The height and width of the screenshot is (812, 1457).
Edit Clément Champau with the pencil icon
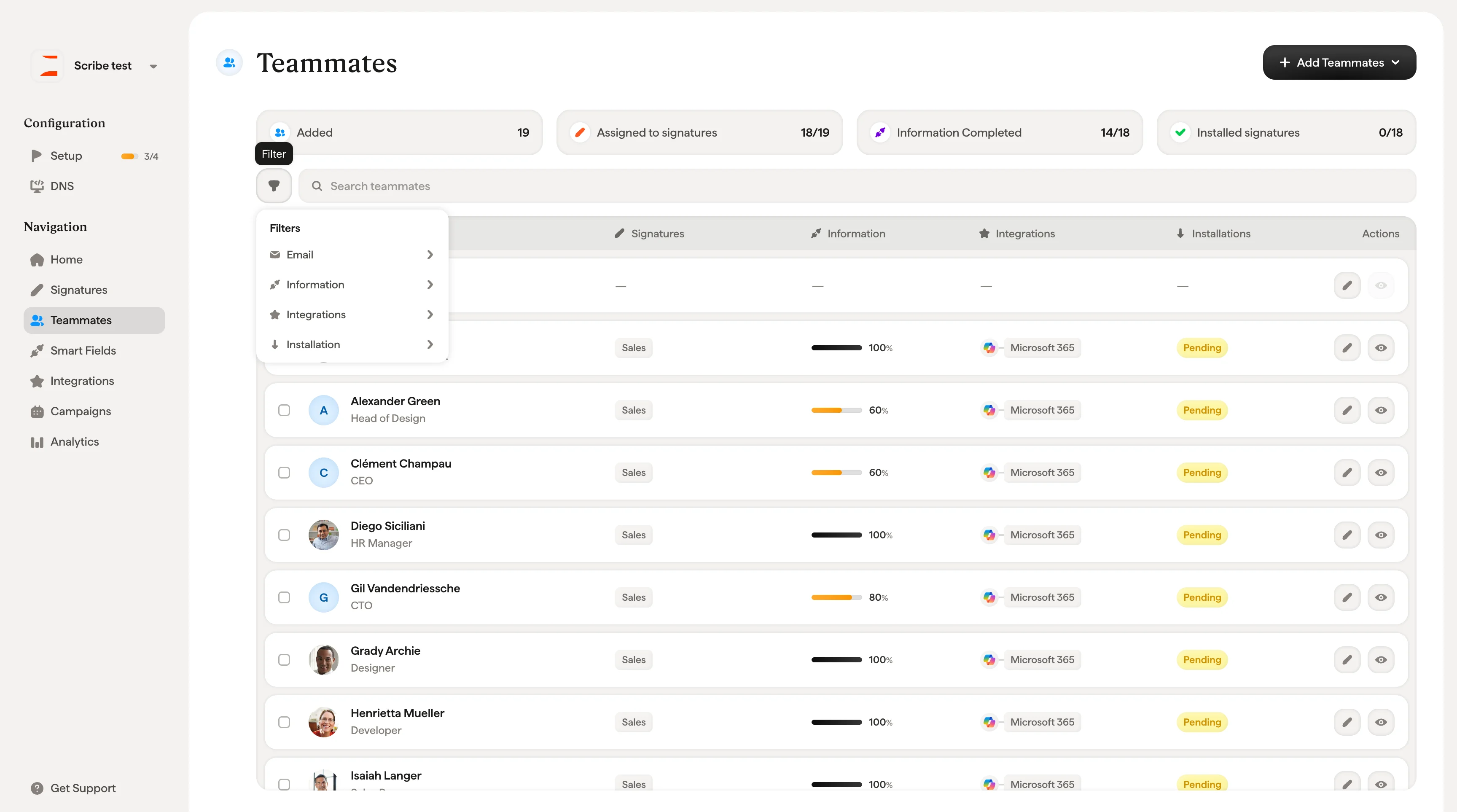pos(1347,472)
